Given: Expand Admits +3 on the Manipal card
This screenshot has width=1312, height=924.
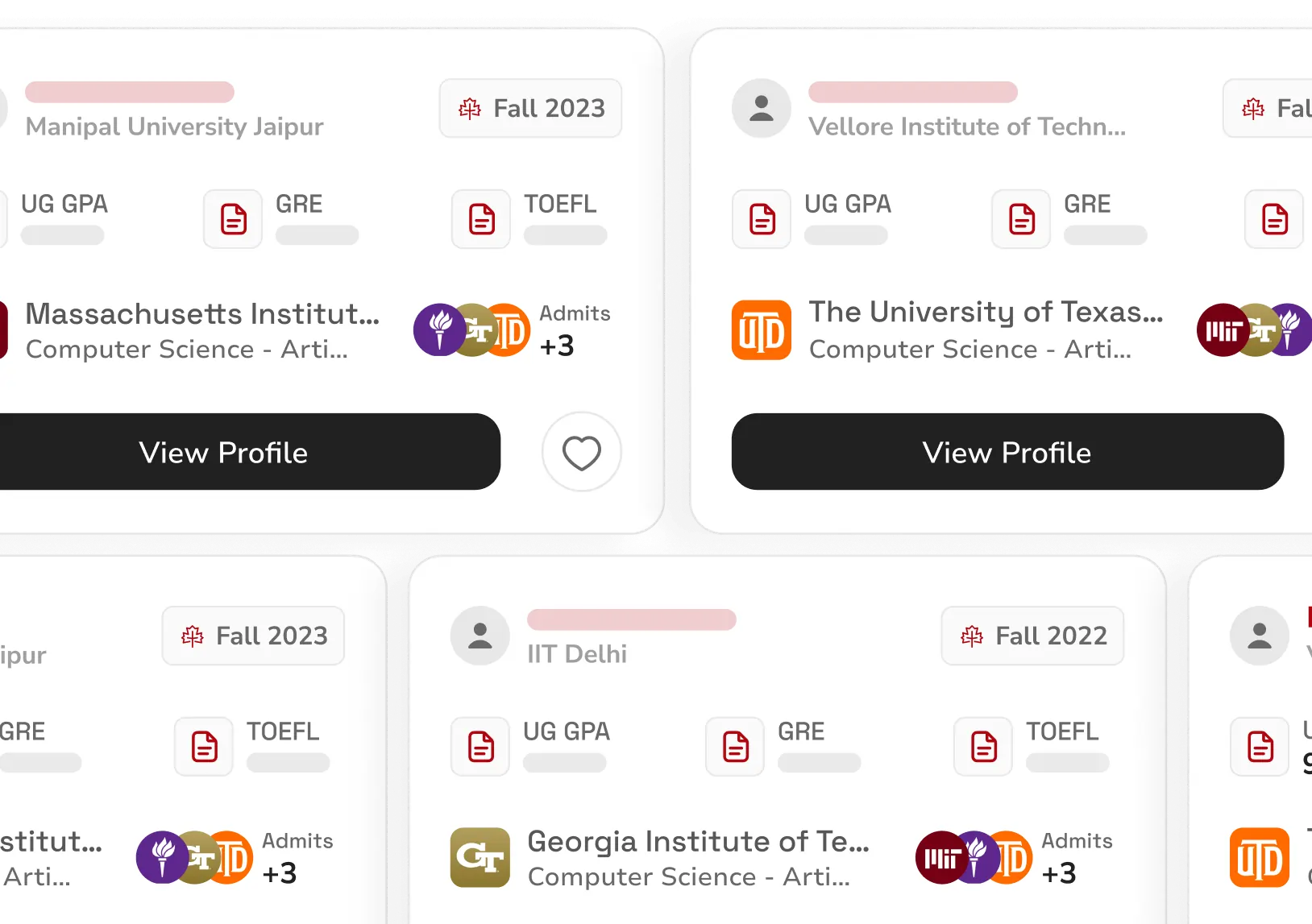Looking at the screenshot, I should click(574, 330).
